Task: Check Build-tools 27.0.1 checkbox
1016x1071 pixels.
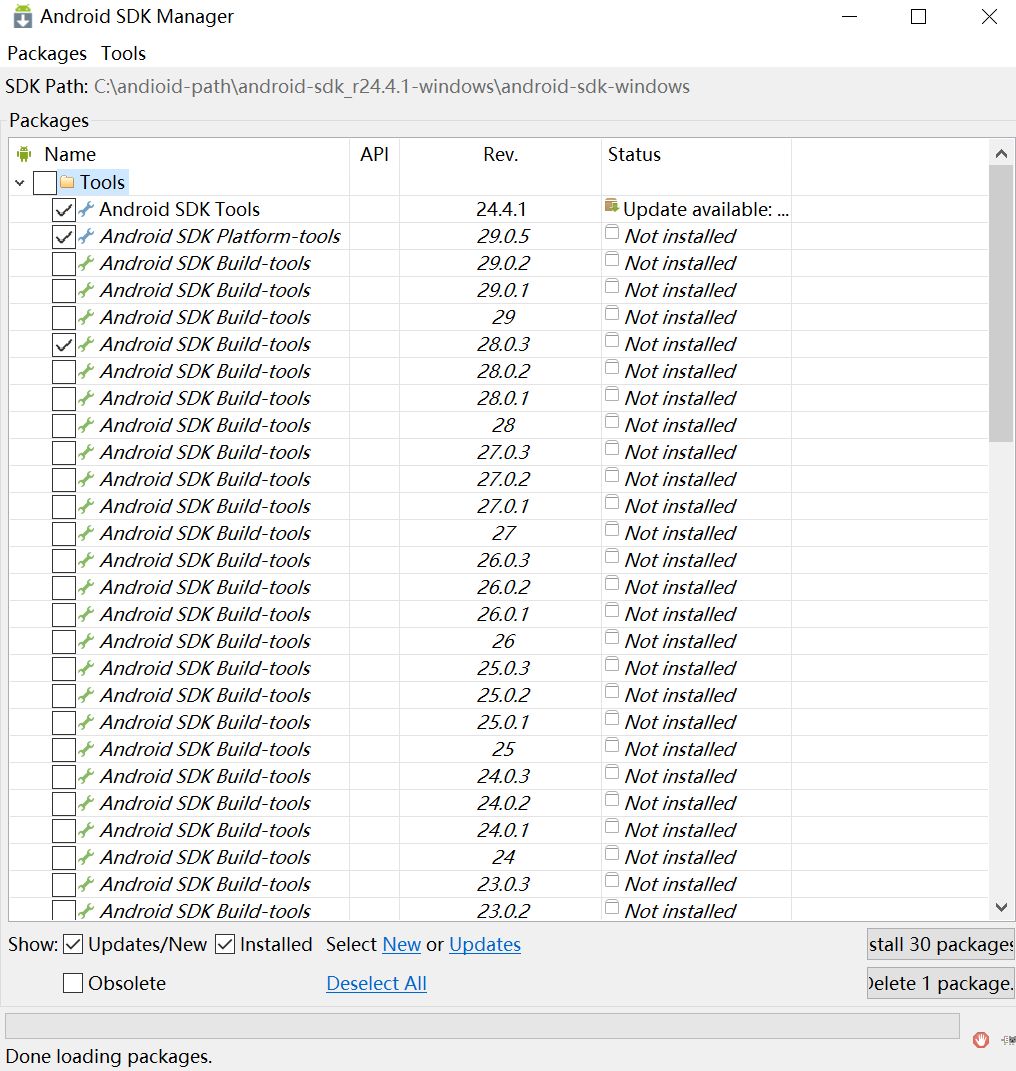Action: [x=64, y=506]
